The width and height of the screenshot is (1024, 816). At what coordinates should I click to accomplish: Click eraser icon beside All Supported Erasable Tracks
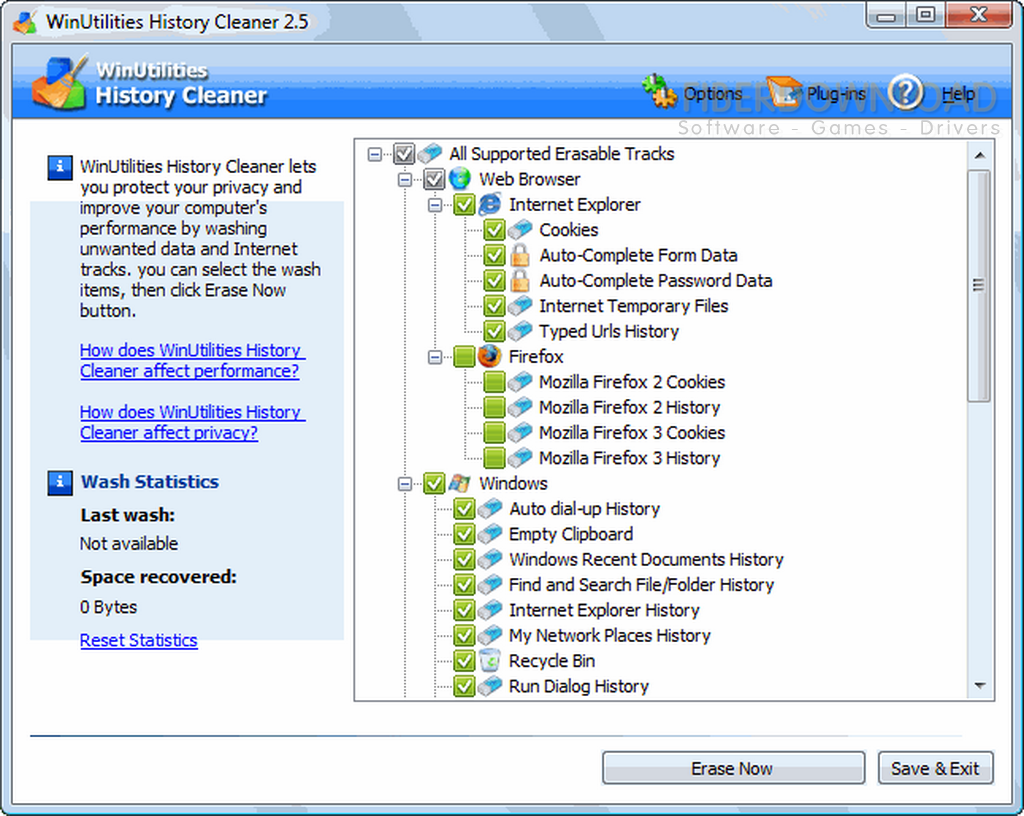[430, 153]
